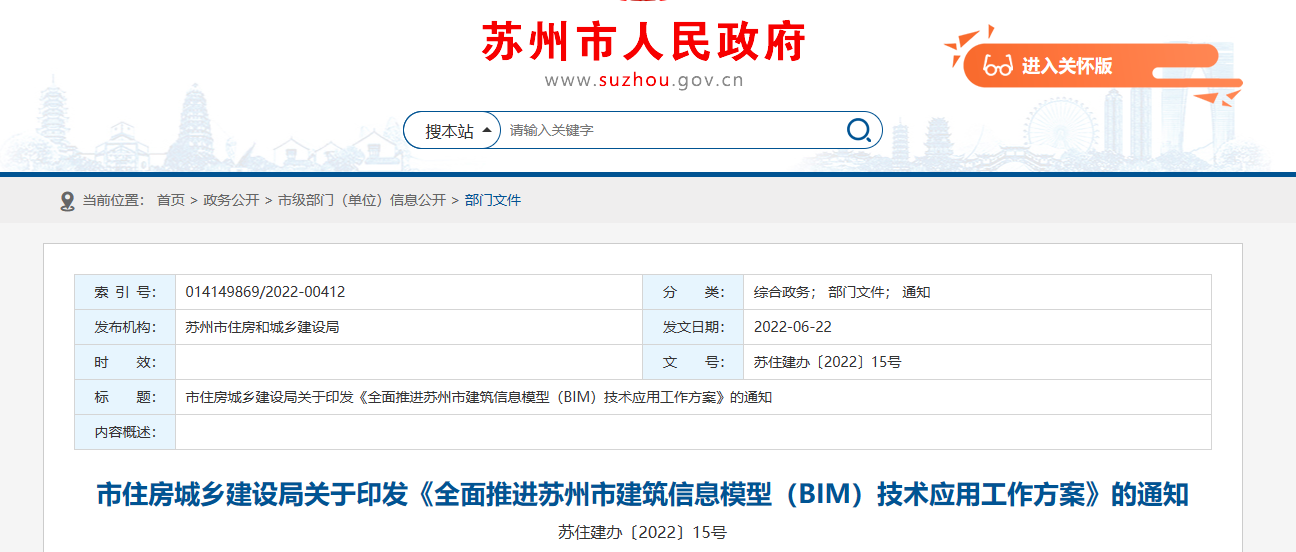
Task: Click 苏住建办〔2022〕15号 in the 文号 table row
Action: pyautogui.click(x=827, y=362)
